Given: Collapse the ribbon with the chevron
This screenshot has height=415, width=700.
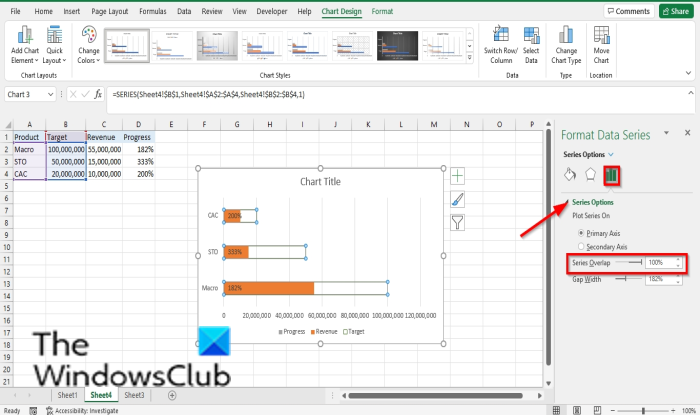Looking at the screenshot, I should 688,73.
